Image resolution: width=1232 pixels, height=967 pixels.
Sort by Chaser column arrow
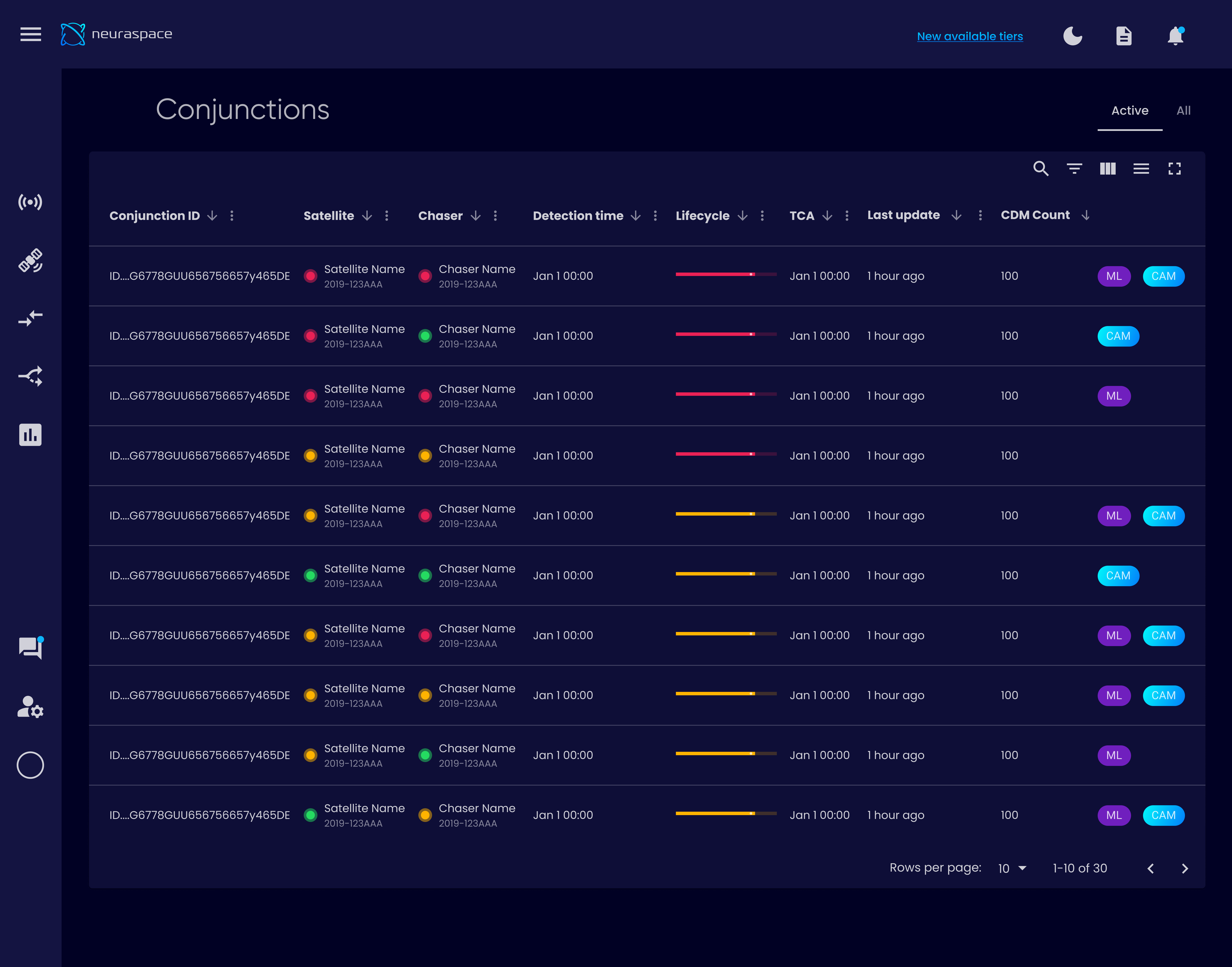475,216
